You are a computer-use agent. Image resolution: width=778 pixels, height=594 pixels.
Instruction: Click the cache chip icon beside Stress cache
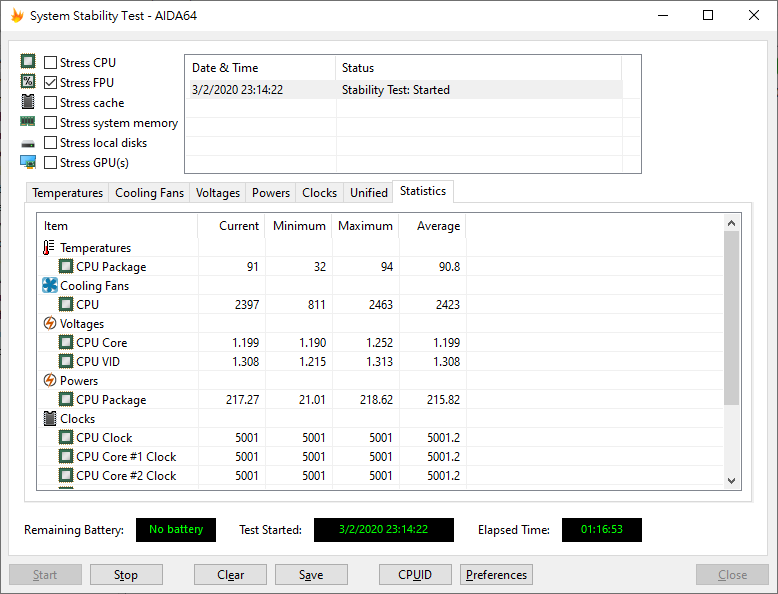(x=28, y=102)
